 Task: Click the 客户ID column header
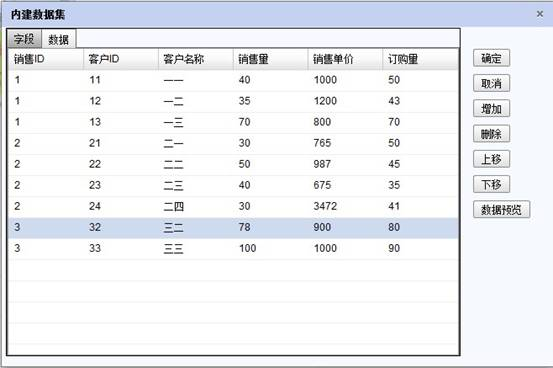(x=121, y=59)
